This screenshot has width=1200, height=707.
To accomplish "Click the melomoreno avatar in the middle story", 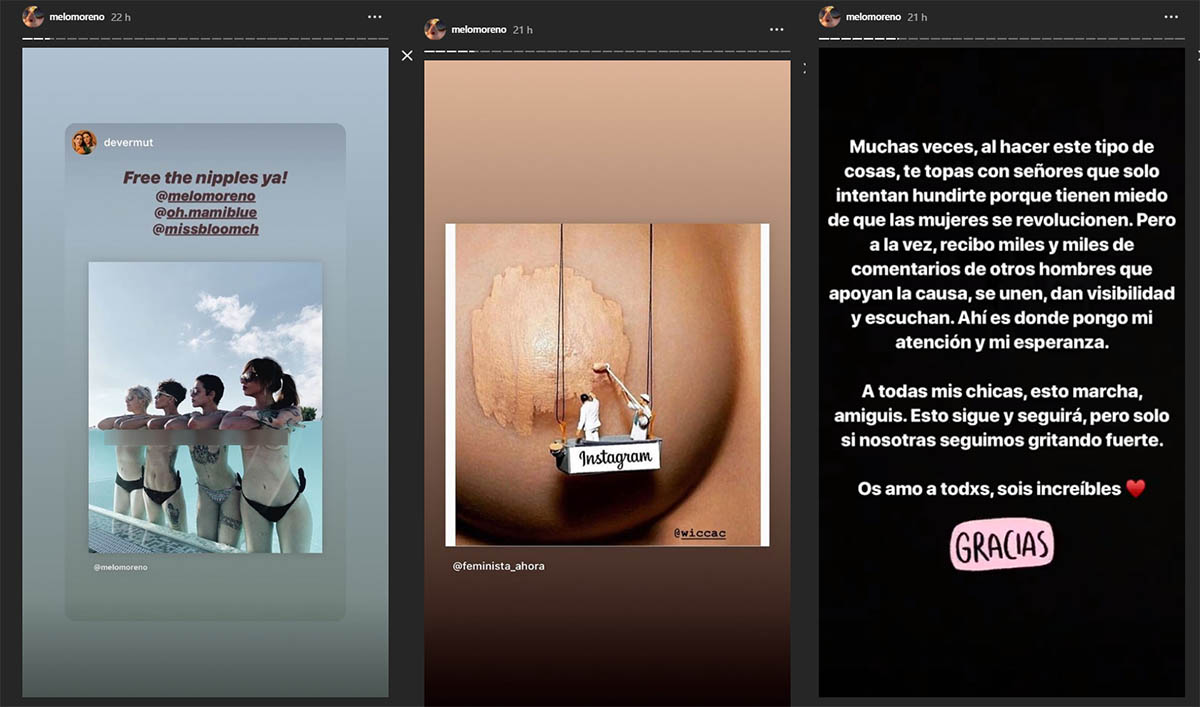I will 435,29.
